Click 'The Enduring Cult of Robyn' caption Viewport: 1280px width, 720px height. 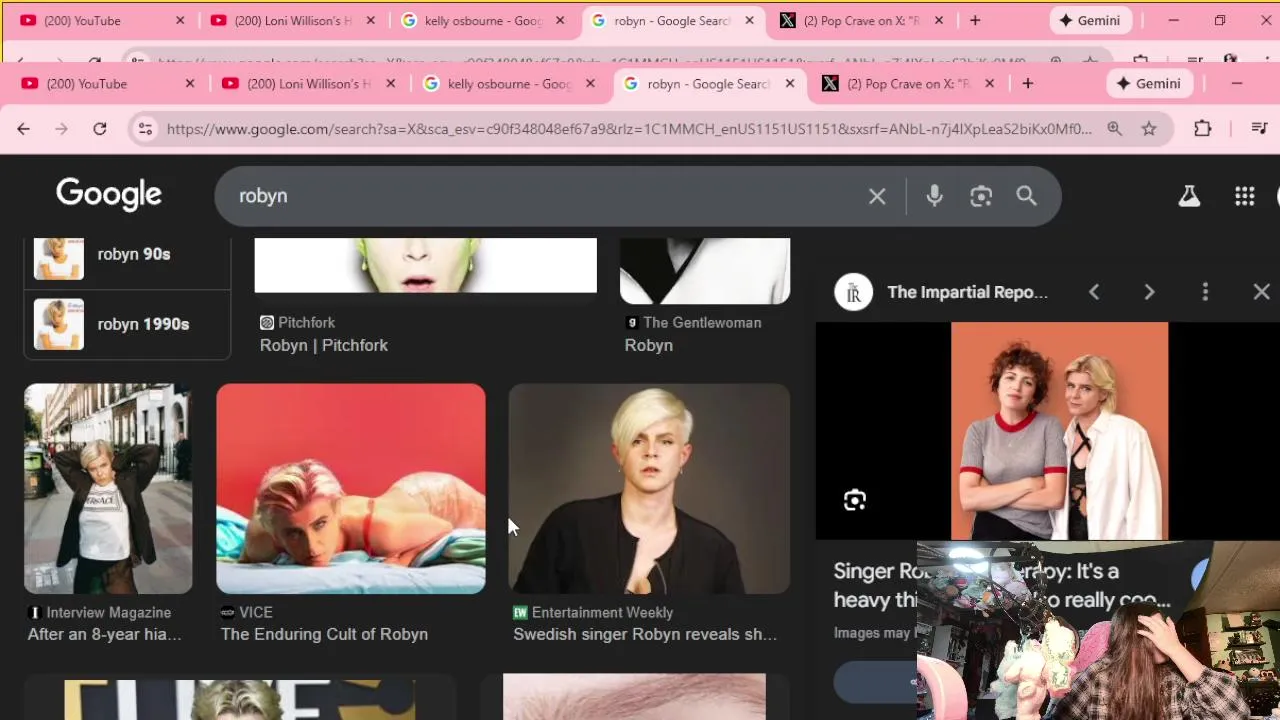point(324,634)
